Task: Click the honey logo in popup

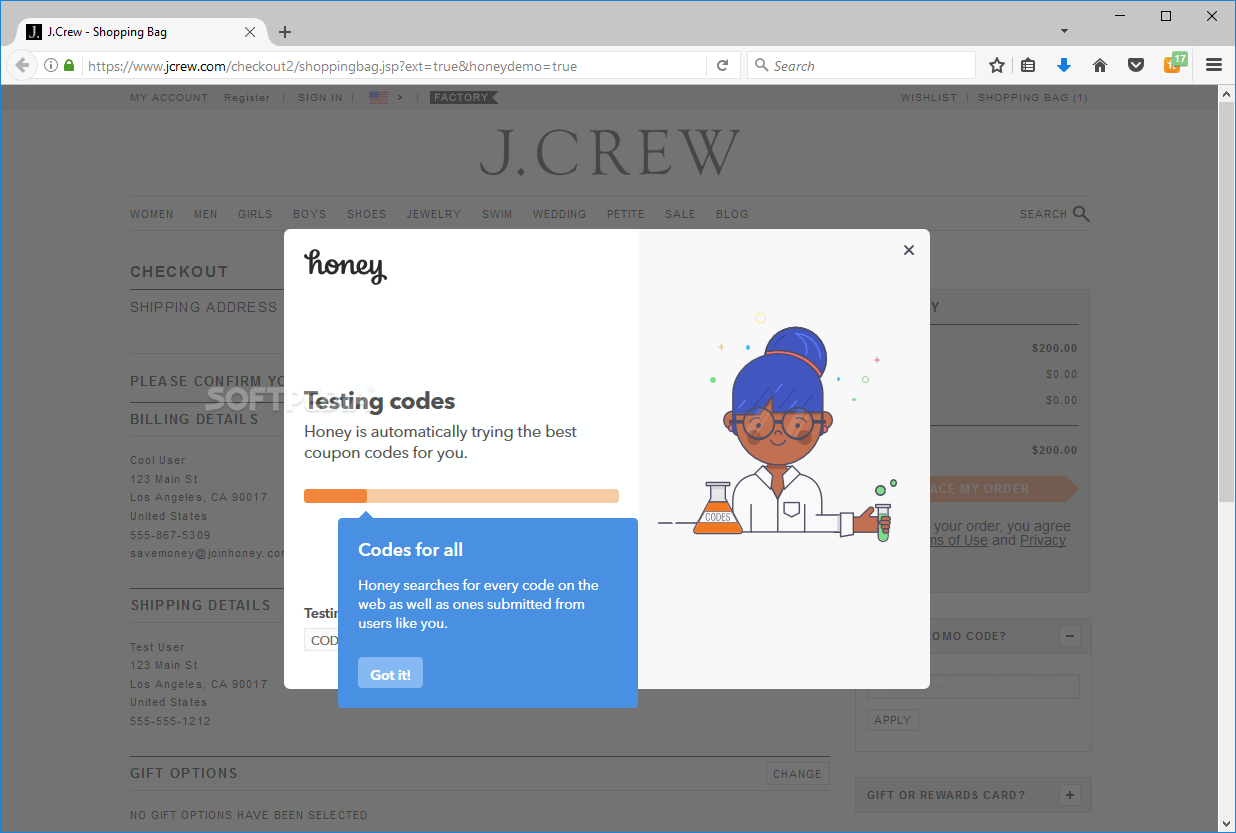Action: [x=345, y=266]
